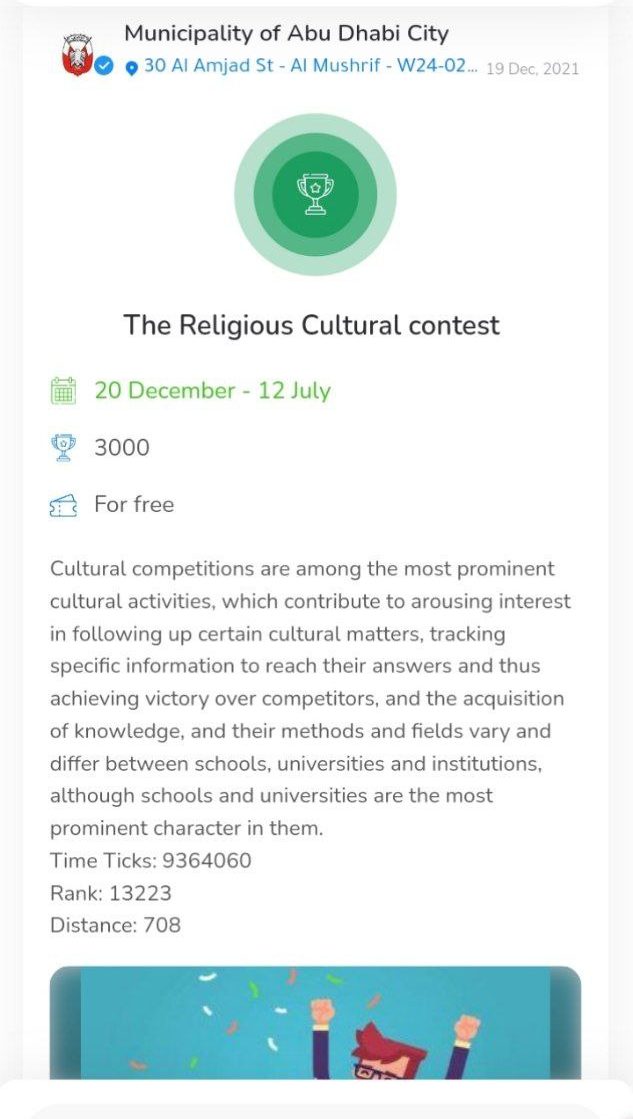Screen dimensions: 633x1119
Task: Select The Religious Cultural contest title
Action: point(311,325)
